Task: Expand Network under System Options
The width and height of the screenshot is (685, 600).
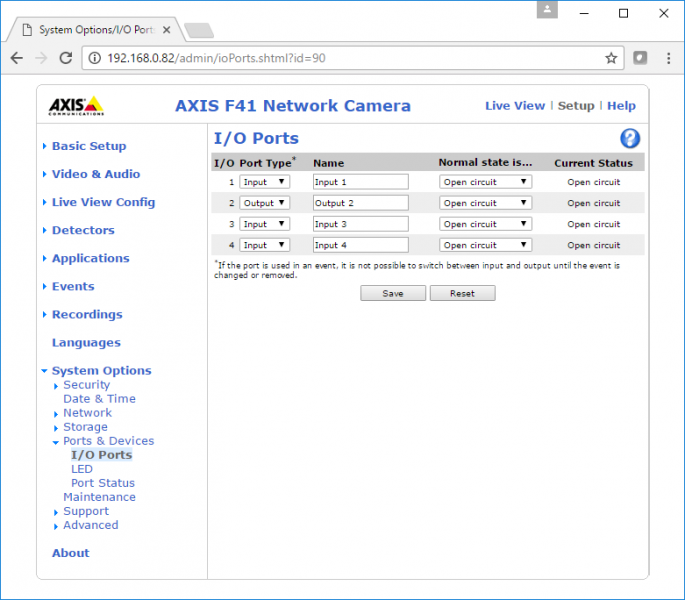Action: [x=87, y=413]
